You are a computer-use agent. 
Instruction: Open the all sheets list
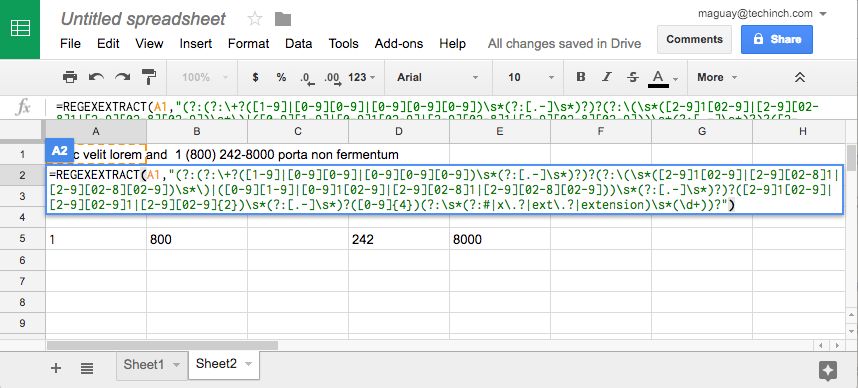[86, 368]
